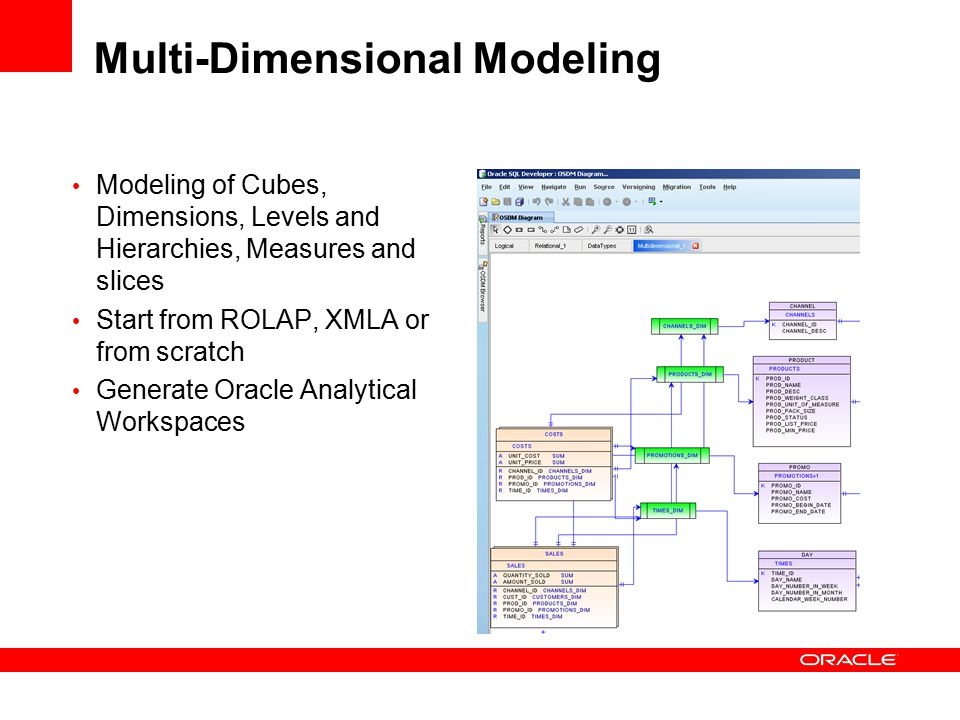Screen dimensions: 960x720
Task: Select the first rectangle shape tool
Action: point(519,230)
